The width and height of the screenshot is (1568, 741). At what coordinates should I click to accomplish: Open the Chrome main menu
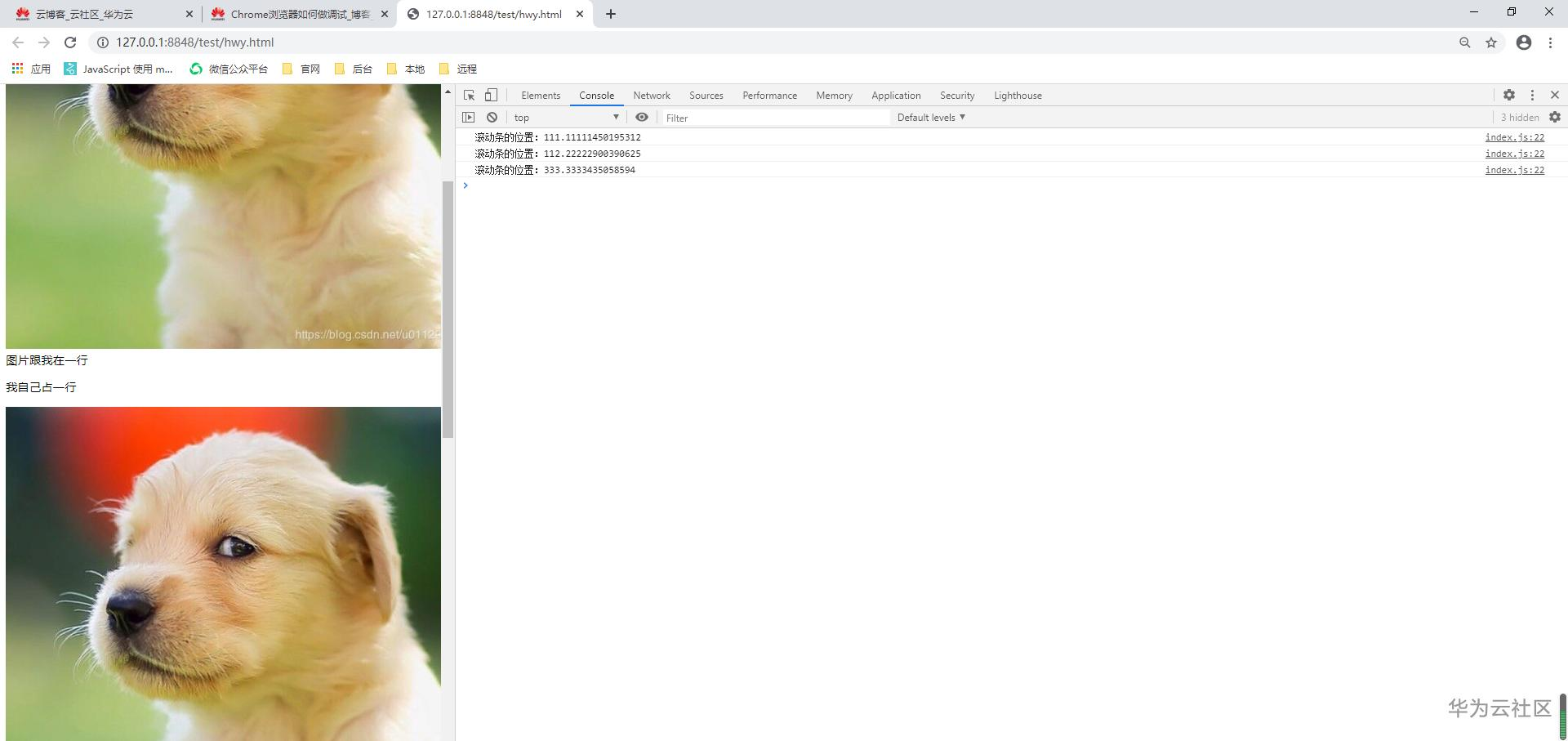click(1550, 42)
